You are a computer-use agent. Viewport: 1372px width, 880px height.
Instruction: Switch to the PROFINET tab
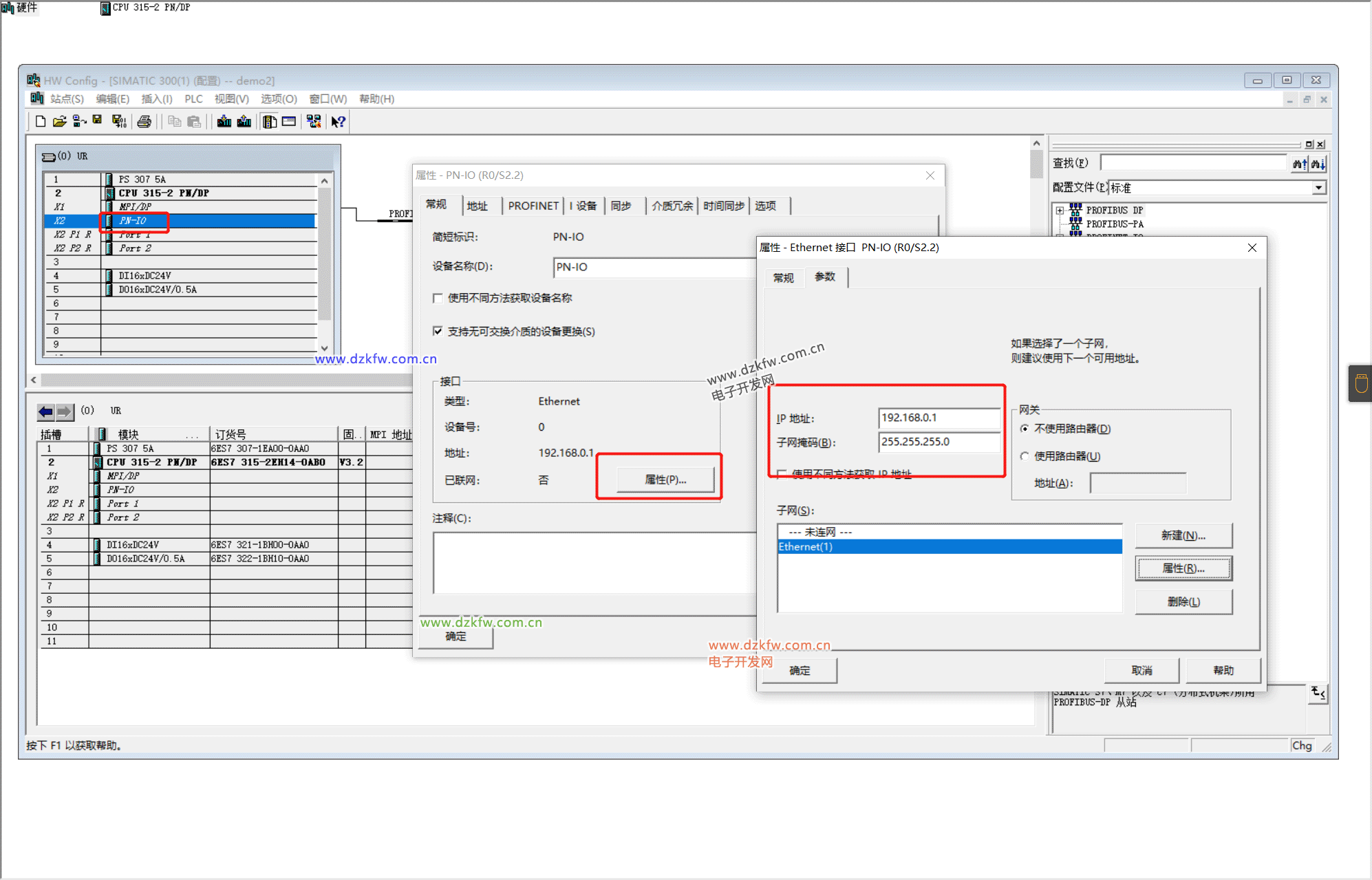pyautogui.click(x=533, y=206)
